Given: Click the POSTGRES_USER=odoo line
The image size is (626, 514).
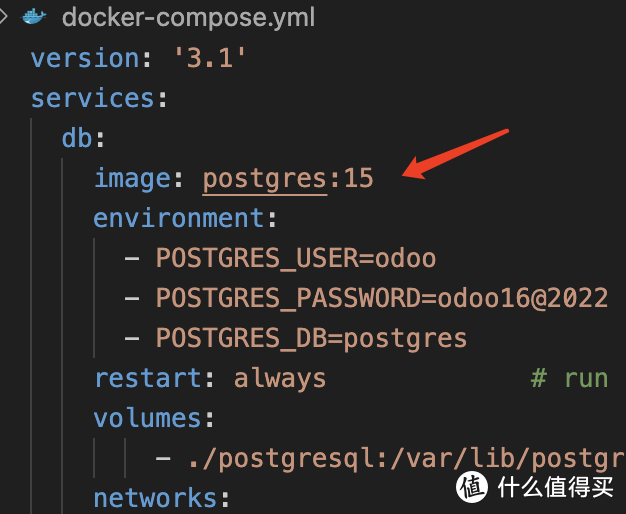Looking at the screenshot, I should tap(295, 258).
